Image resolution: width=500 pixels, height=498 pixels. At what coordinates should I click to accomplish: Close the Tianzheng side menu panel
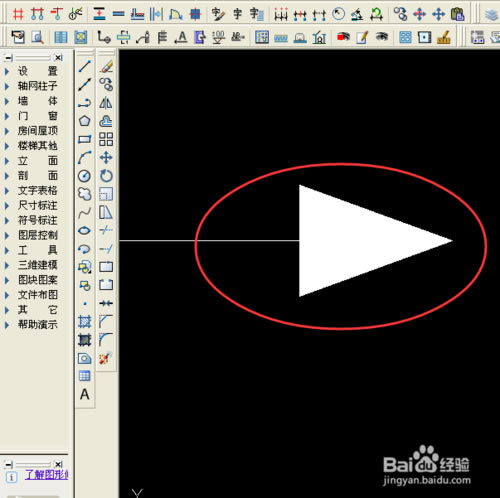pos(59,58)
